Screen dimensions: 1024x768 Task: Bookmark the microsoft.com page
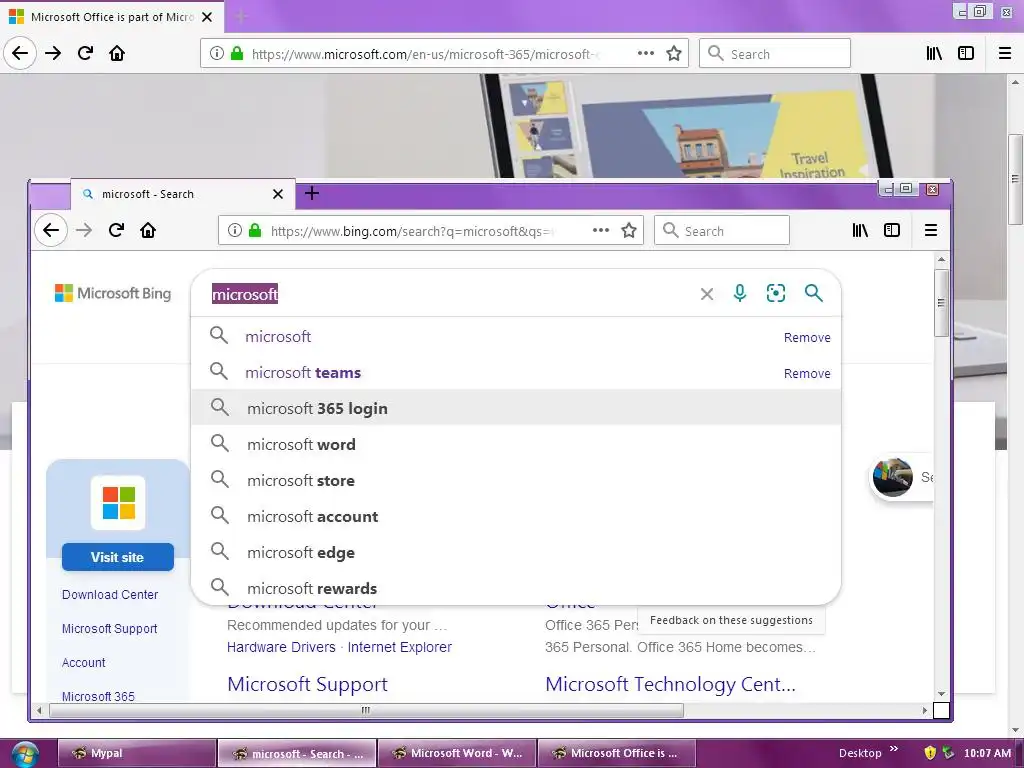pyautogui.click(x=674, y=54)
